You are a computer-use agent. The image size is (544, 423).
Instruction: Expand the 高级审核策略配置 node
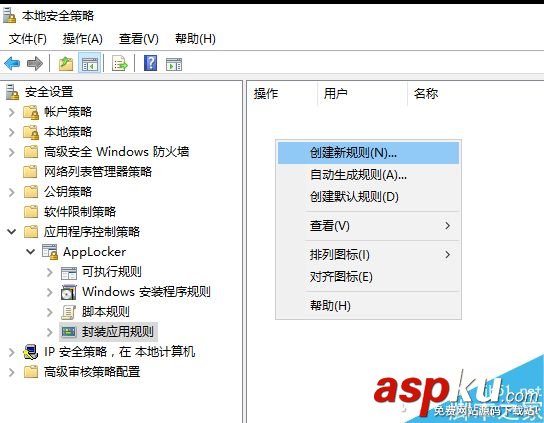pyautogui.click(x=11, y=372)
